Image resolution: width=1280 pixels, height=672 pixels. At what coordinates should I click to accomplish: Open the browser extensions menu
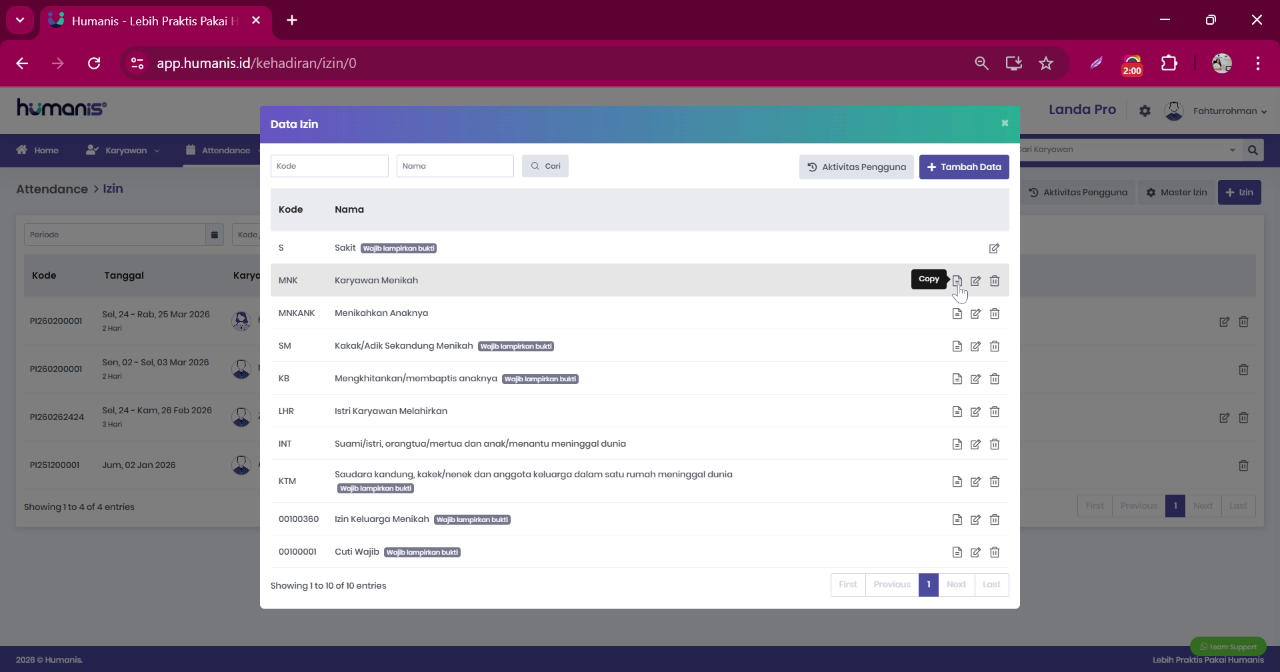click(x=1169, y=63)
